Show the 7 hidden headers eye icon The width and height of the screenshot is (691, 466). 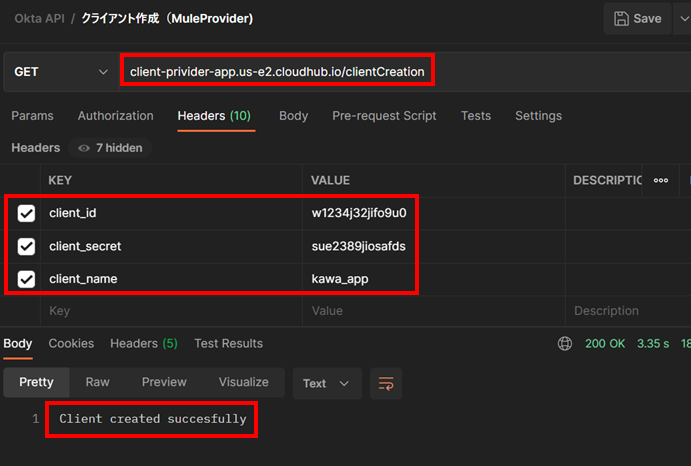point(85,148)
